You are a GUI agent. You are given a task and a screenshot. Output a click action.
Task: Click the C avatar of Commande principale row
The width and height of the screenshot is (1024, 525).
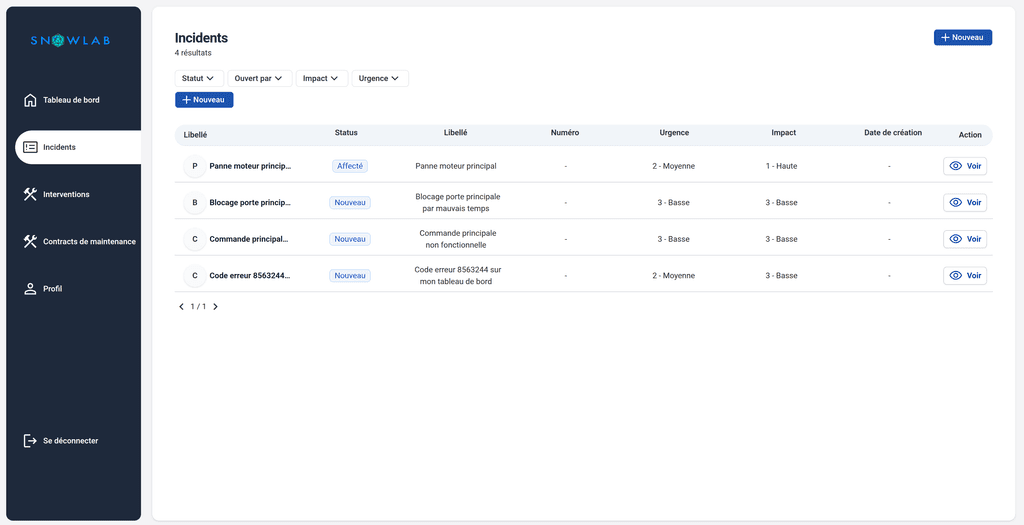point(195,240)
